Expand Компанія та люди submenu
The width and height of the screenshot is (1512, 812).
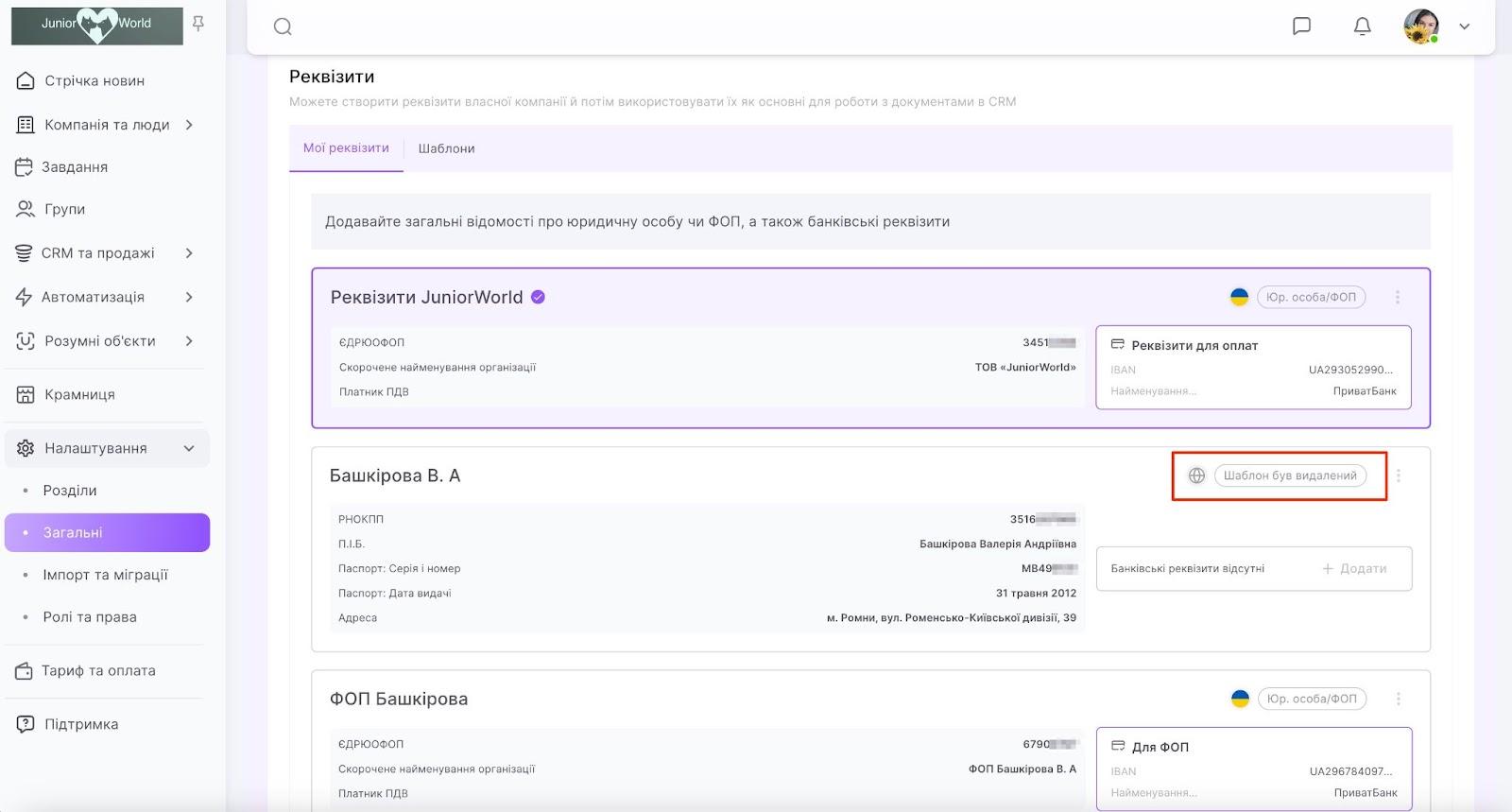tap(189, 125)
